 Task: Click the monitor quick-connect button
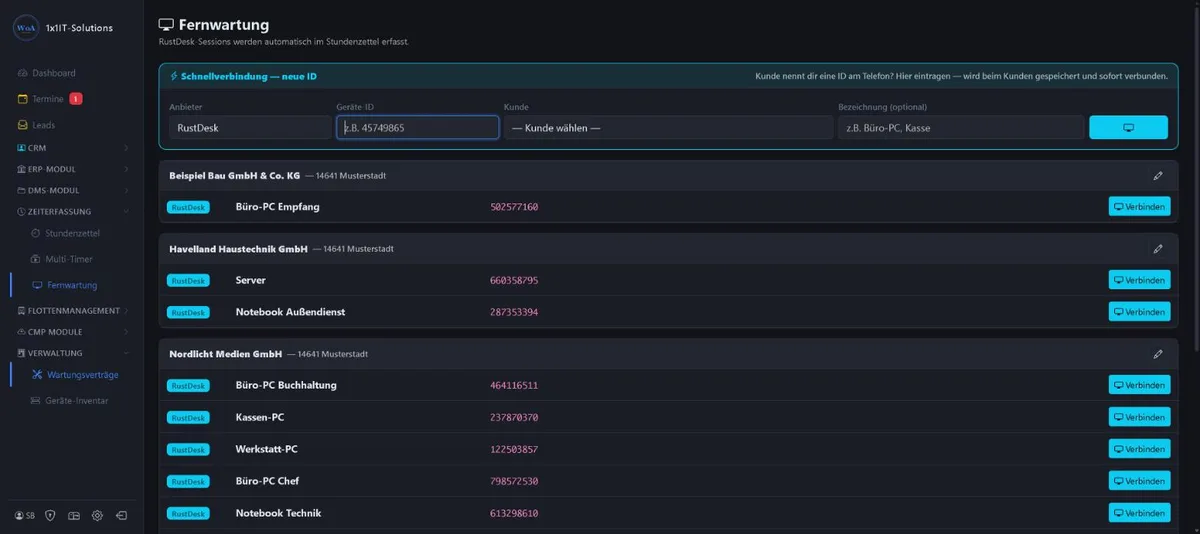tap(1128, 128)
